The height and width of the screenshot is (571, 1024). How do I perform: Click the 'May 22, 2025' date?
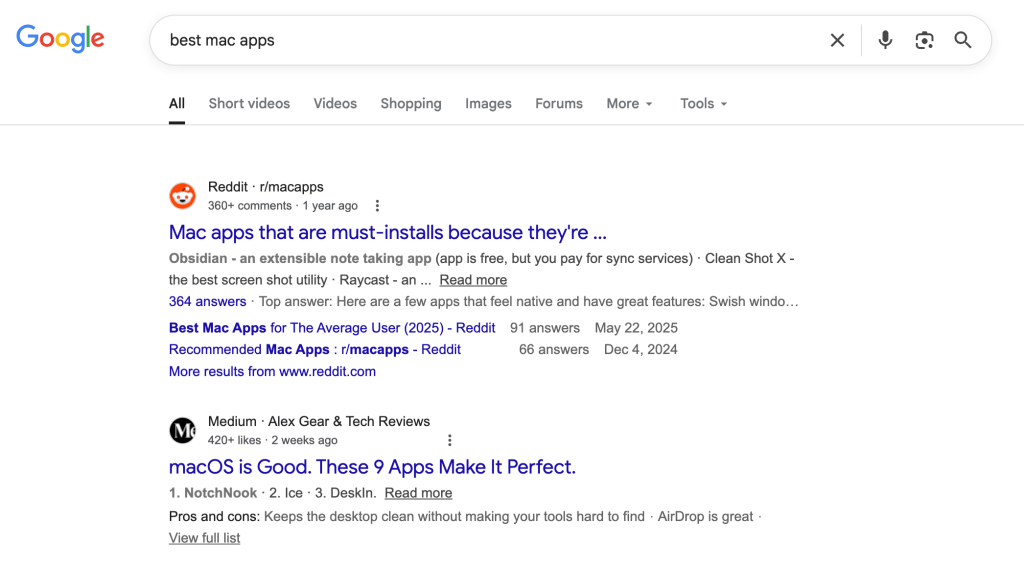636,328
